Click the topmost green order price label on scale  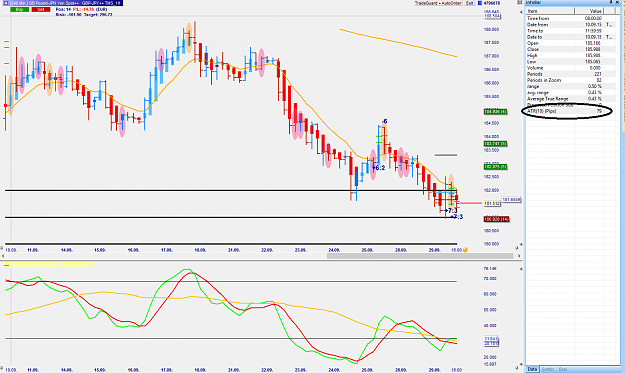(x=495, y=112)
